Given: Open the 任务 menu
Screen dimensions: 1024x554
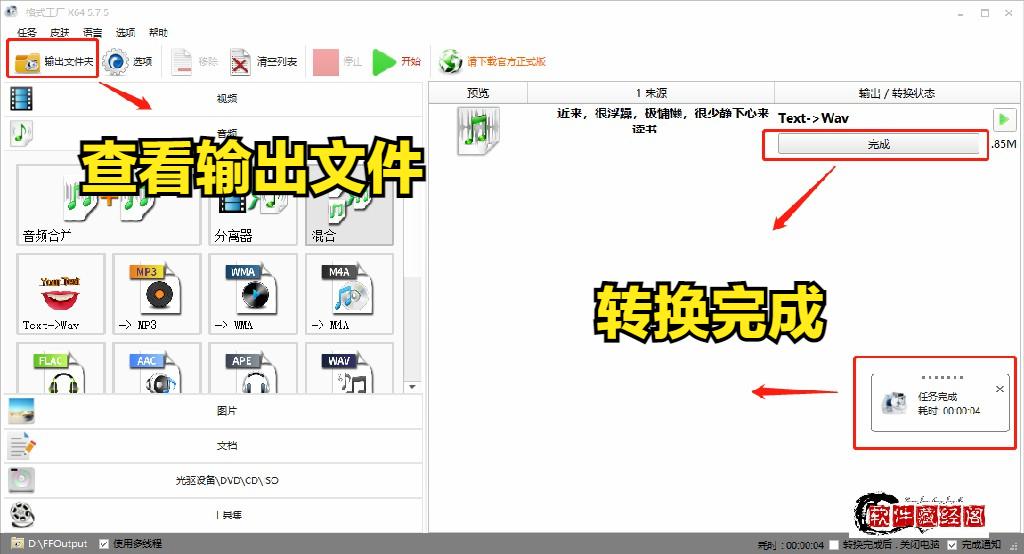Looking at the screenshot, I should (27, 32).
